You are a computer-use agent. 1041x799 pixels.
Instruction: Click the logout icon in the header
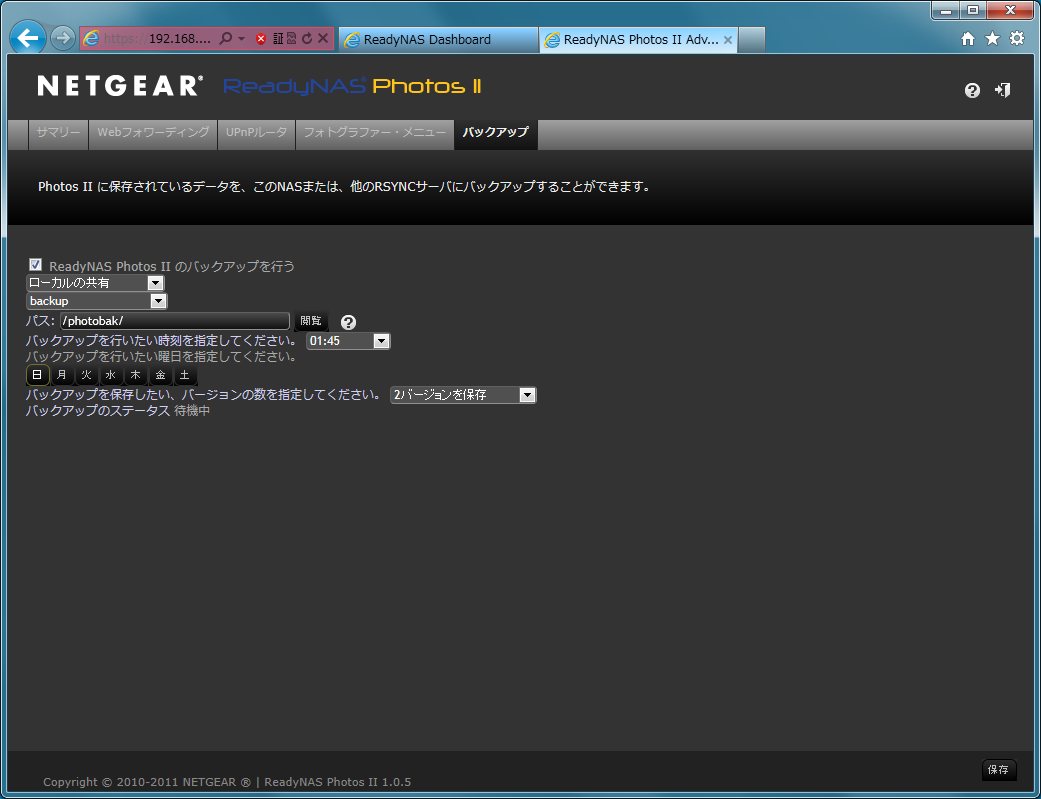point(1002,90)
